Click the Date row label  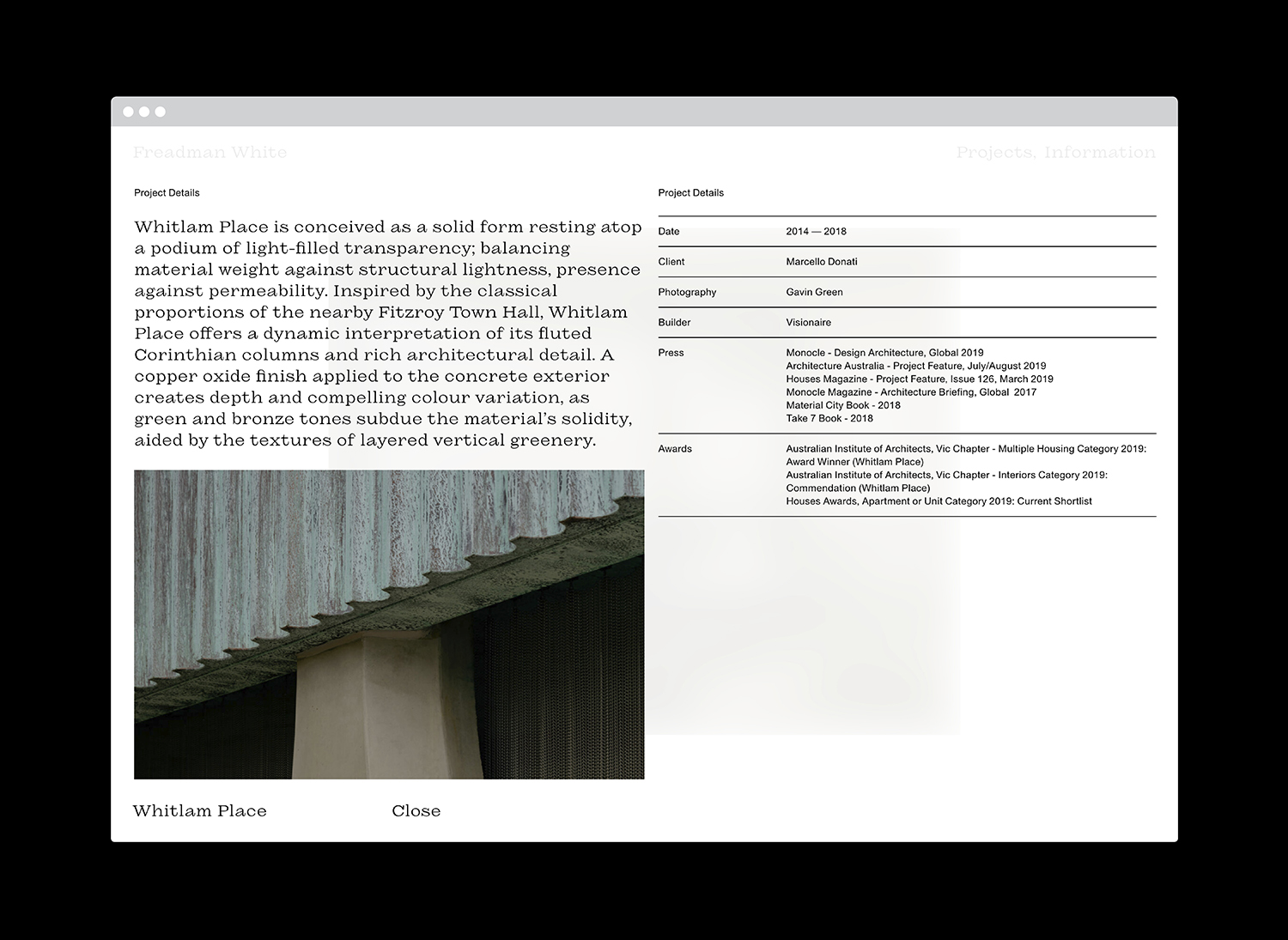[x=669, y=232]
